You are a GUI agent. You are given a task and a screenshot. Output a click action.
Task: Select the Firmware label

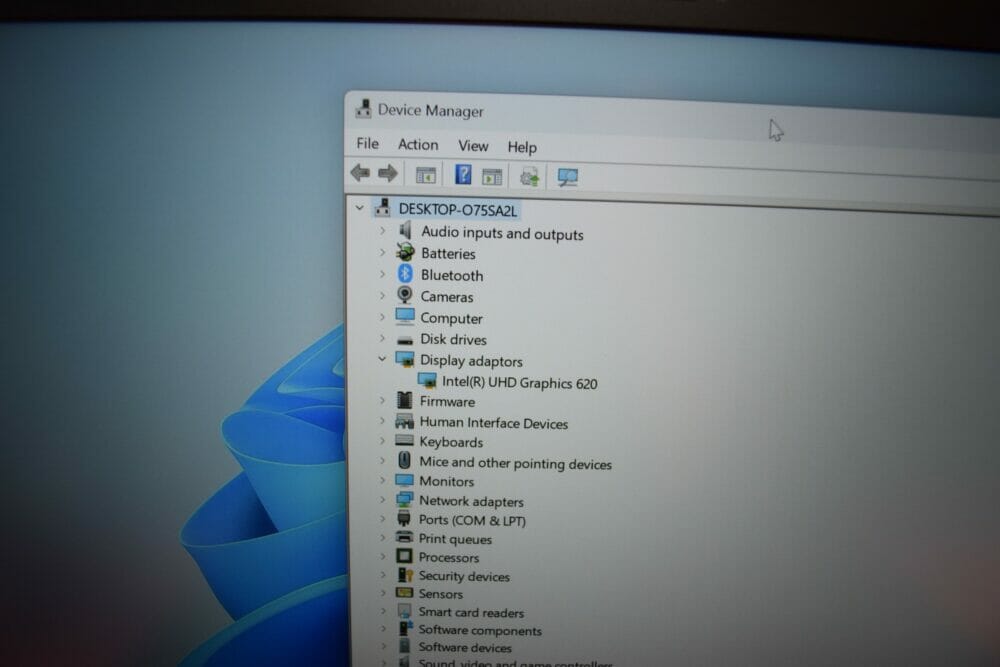pos(447,401)
